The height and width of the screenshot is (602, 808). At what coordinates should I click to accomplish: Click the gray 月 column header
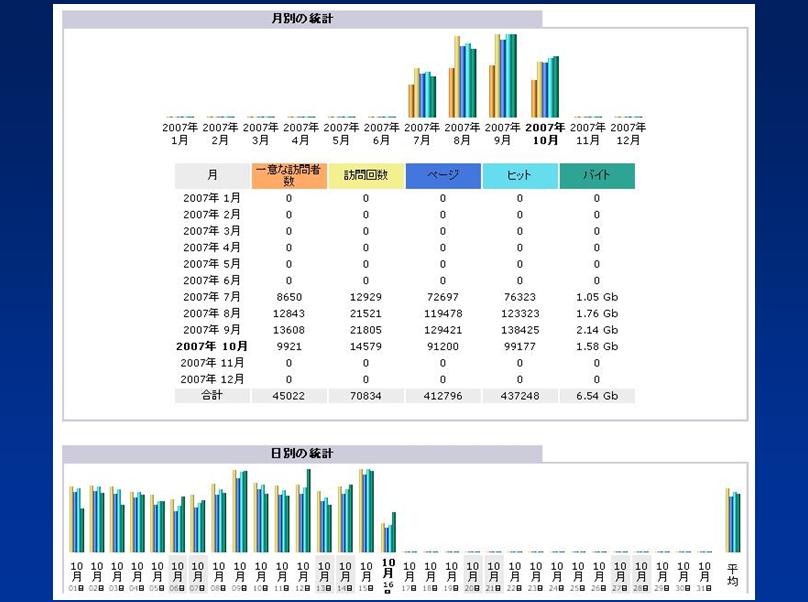(x=212, y=176)
